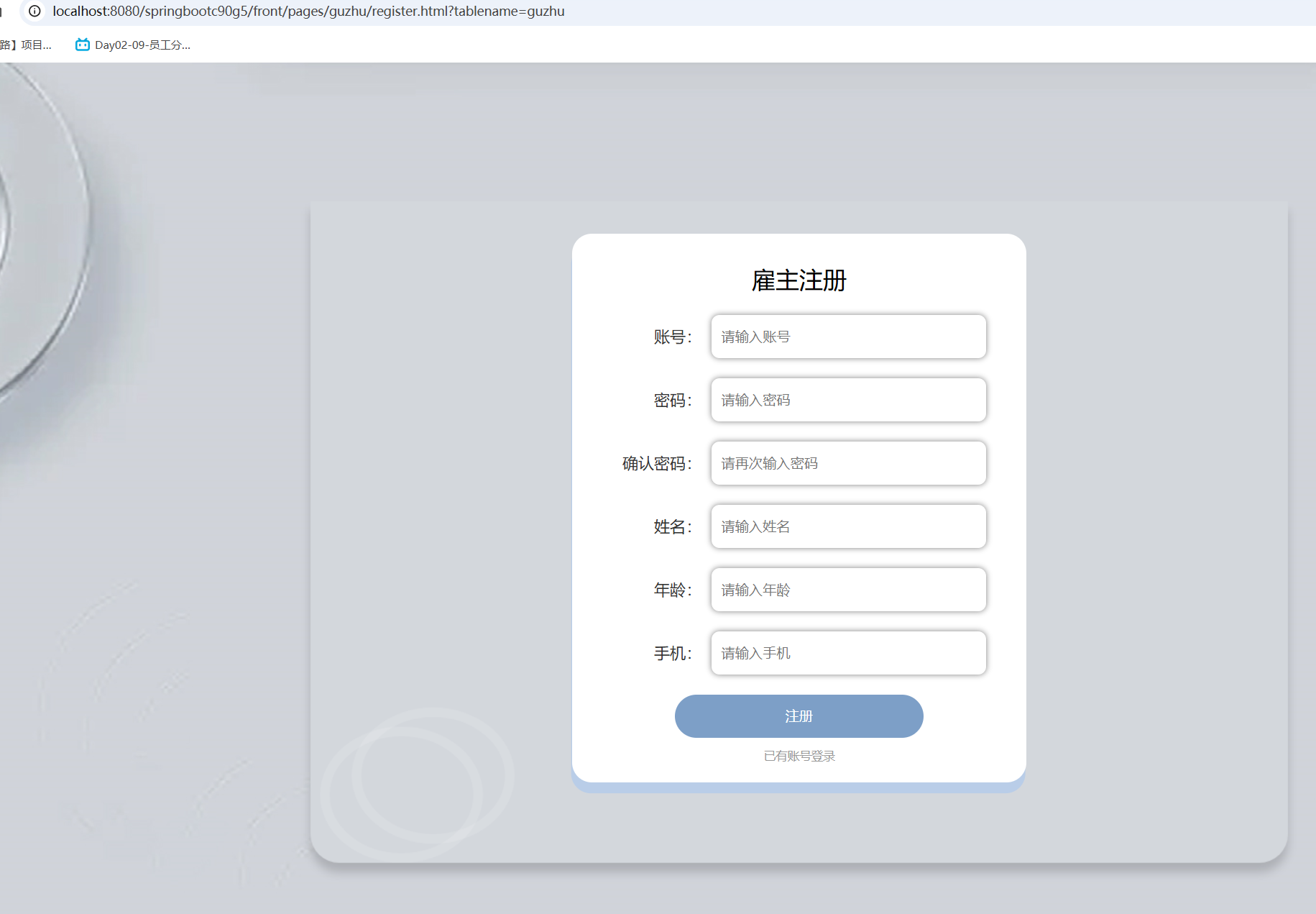The height and width of the screenshot is (914, 1316).
Task: Open the Day02-09 bilibili bookmark
Action: (133, 45)
